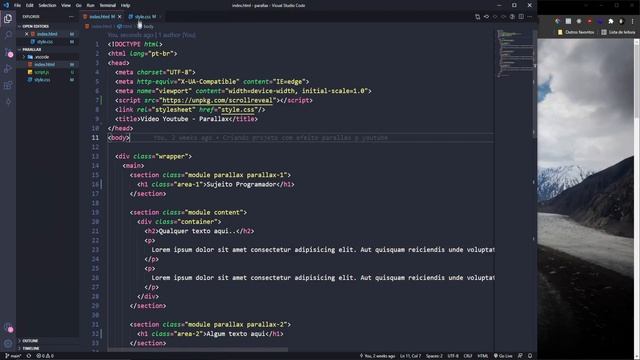Open the Explorer view in the activity bar

8,18
